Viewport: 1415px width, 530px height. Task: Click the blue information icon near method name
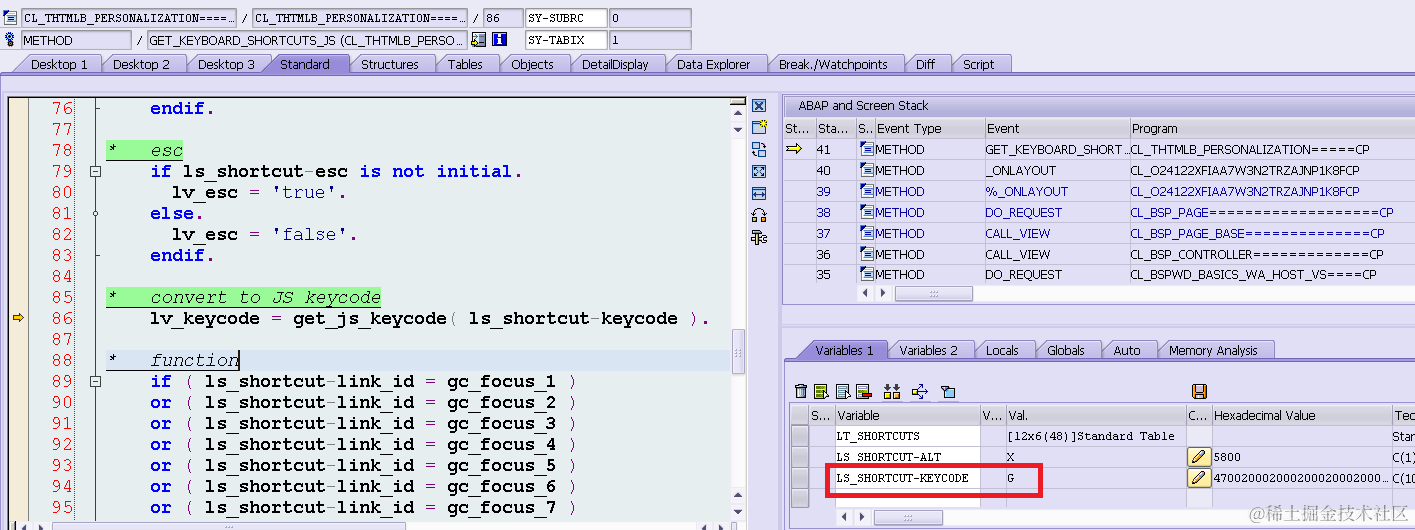[499, 40]
